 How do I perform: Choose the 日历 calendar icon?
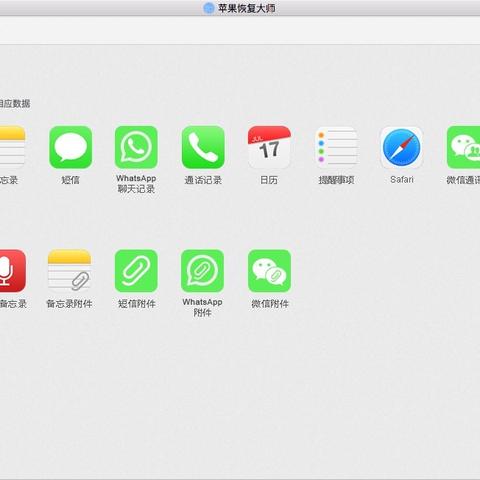point(269,147)
